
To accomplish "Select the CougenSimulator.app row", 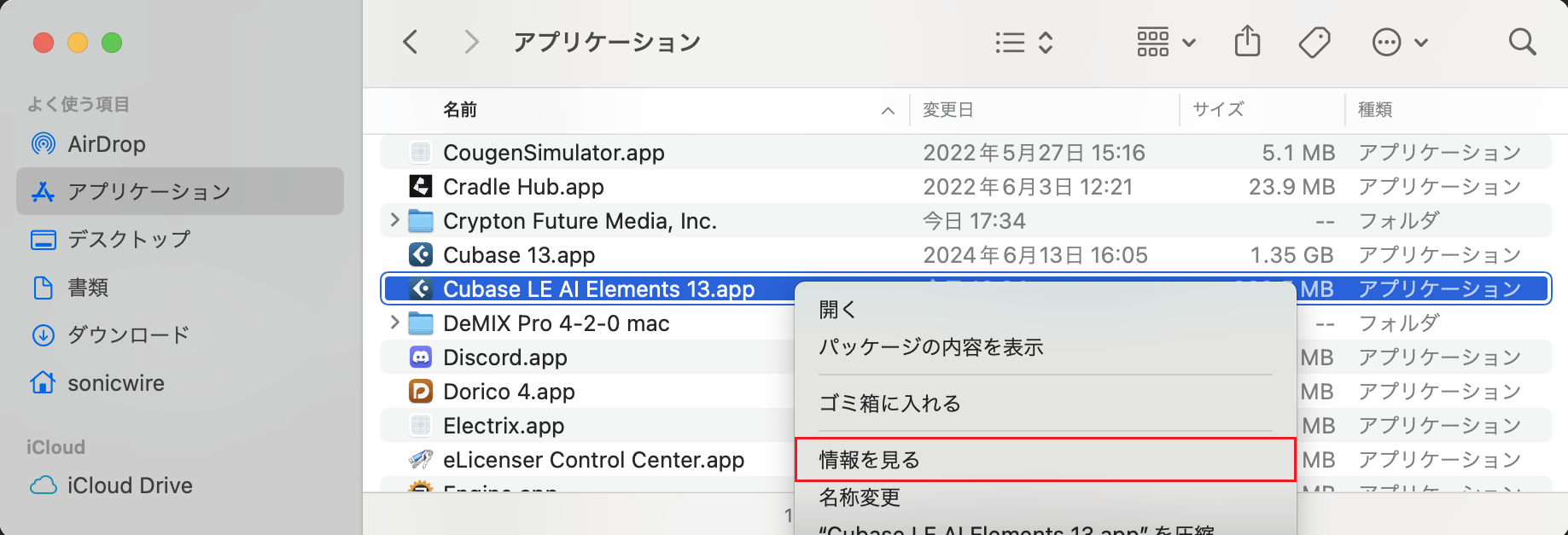I will pyautogui.click(x=553, y=153).
